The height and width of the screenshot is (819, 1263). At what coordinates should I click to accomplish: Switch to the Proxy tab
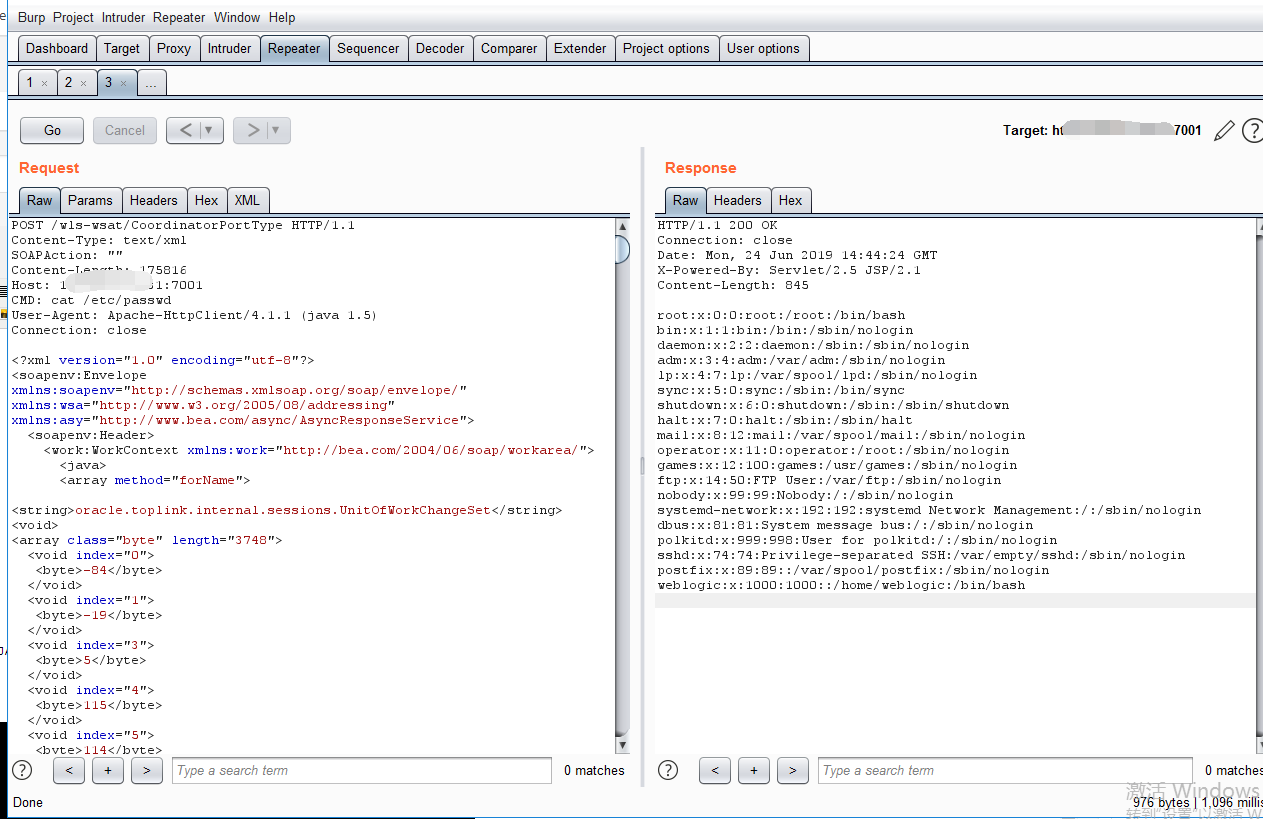click(x=174, y=48)
